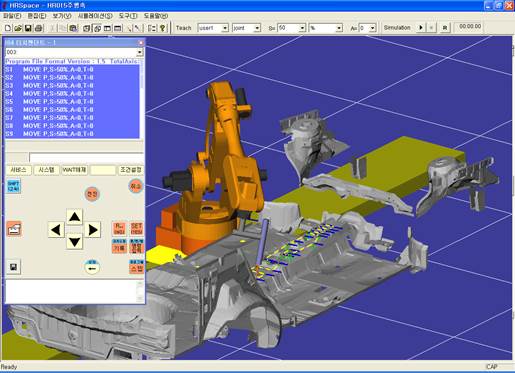
Task: Close the teach pendant panel
Action: pyautogui.click(x=141, y=43)
